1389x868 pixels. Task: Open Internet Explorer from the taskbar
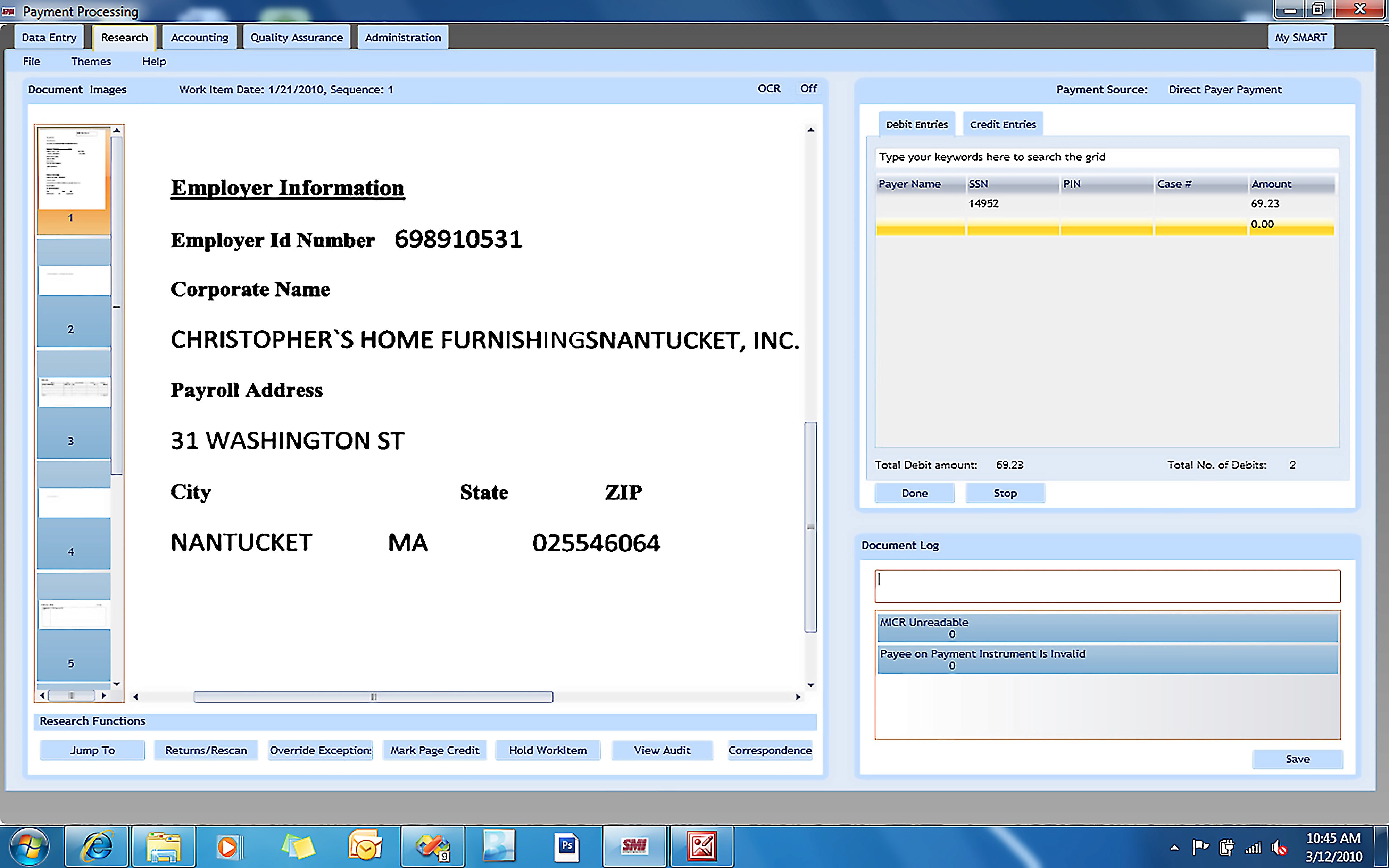coord(97,846)
